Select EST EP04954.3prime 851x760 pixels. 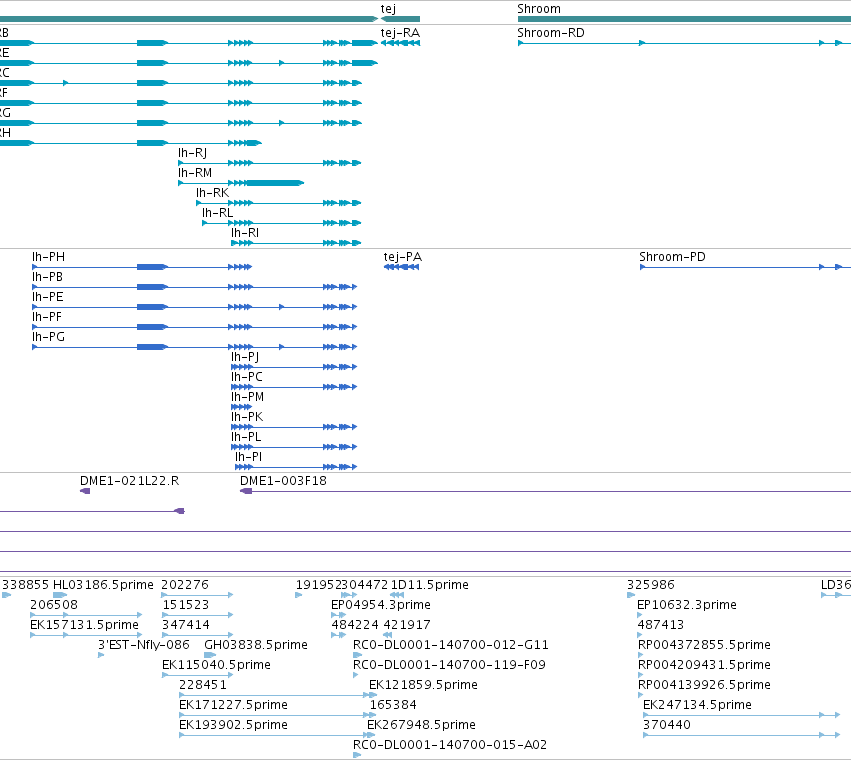[x=381, y=605]
